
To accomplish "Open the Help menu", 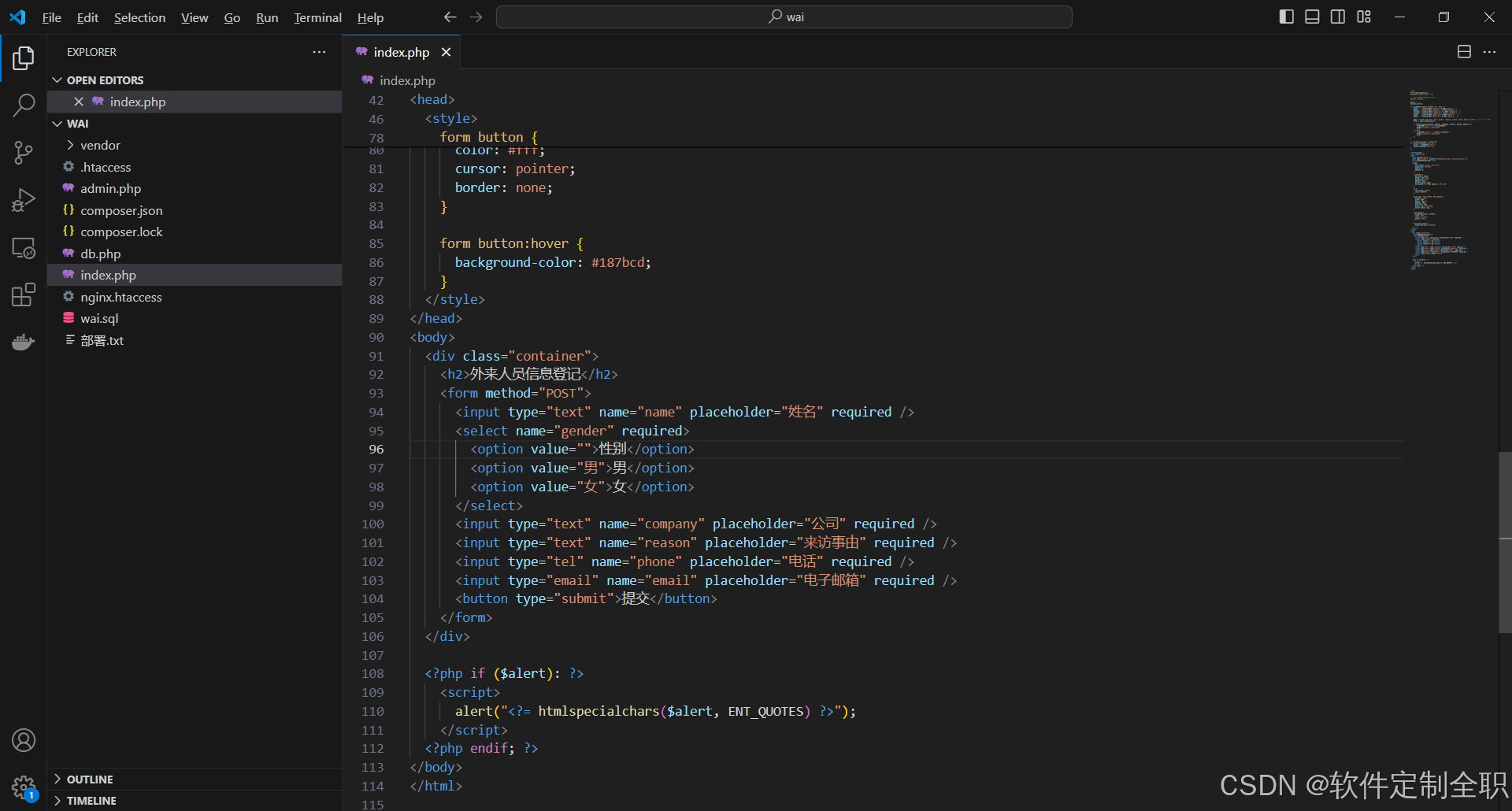I will point(370,17).
